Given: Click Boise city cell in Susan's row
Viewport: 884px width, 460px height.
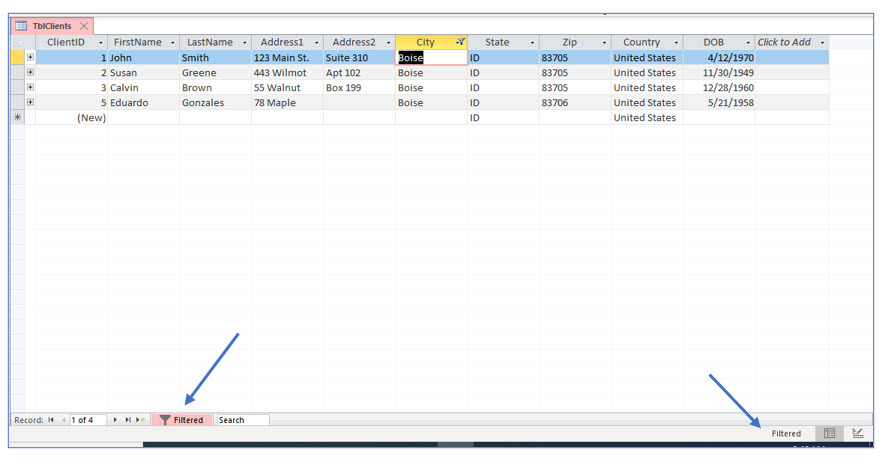Looking at the screenshot, I should pyautogui.click(x=431, y=73).
